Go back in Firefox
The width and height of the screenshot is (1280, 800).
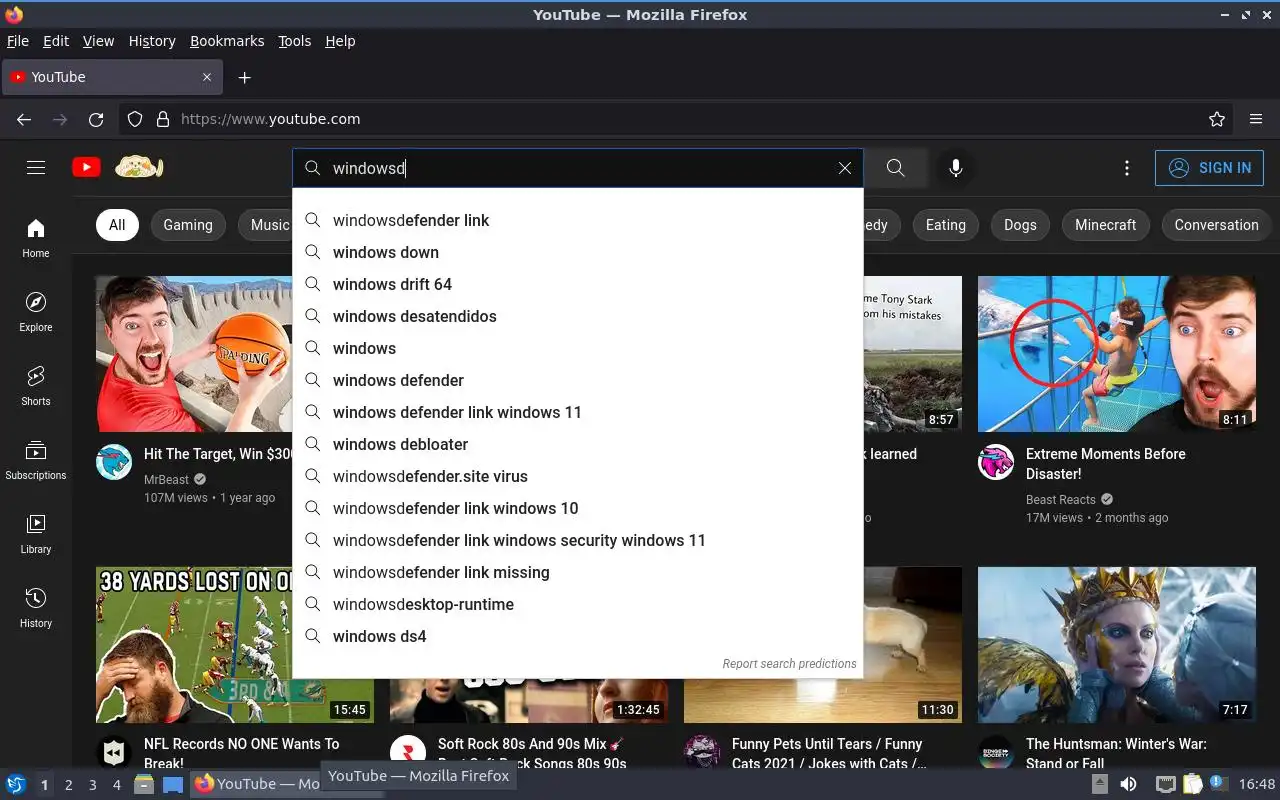pos(24,119)
